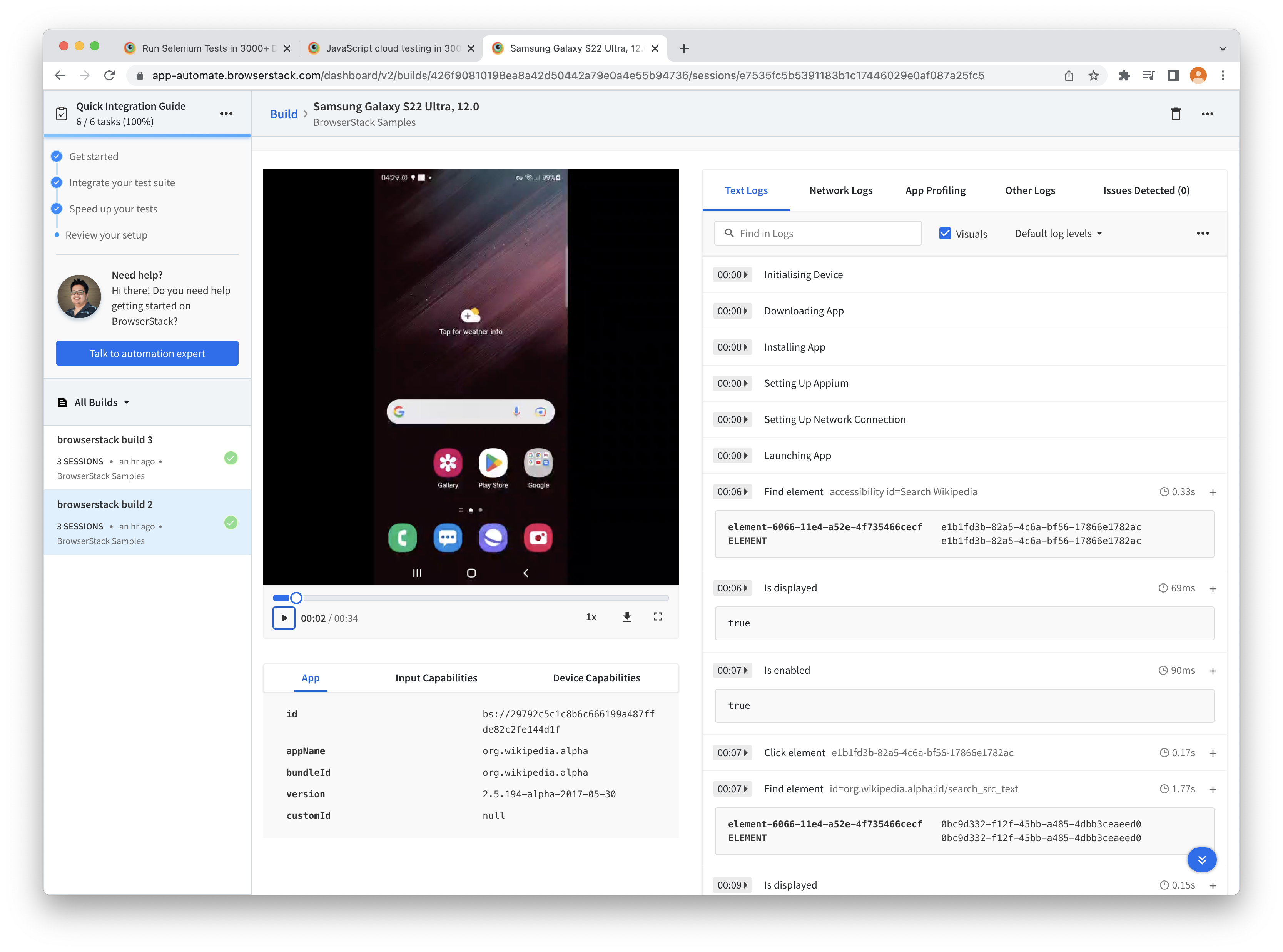
Task: Switch to Network Logs tab
Action: point(840,190)
